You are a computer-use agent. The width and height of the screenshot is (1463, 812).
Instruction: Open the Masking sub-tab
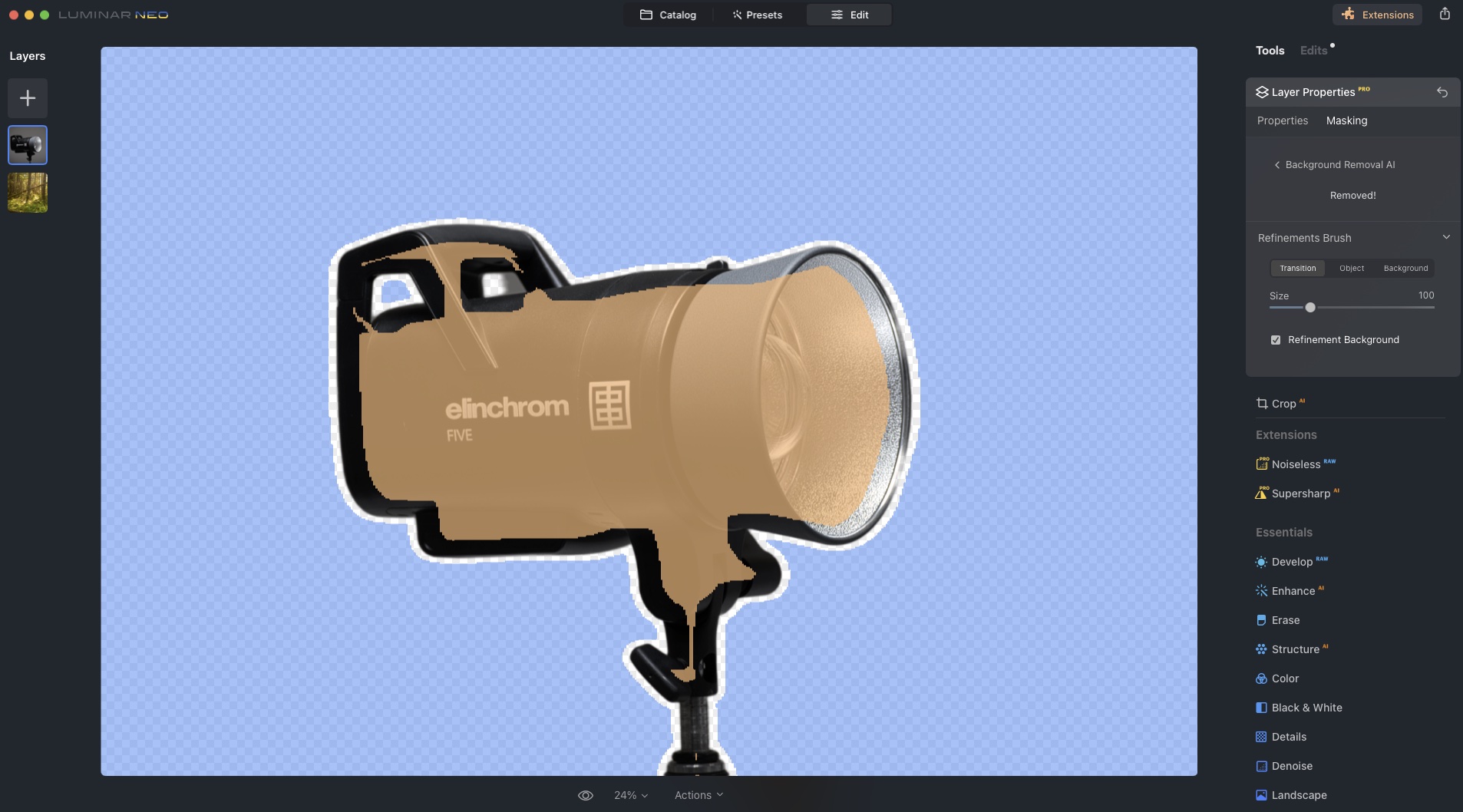click(x=1346, y=120)
